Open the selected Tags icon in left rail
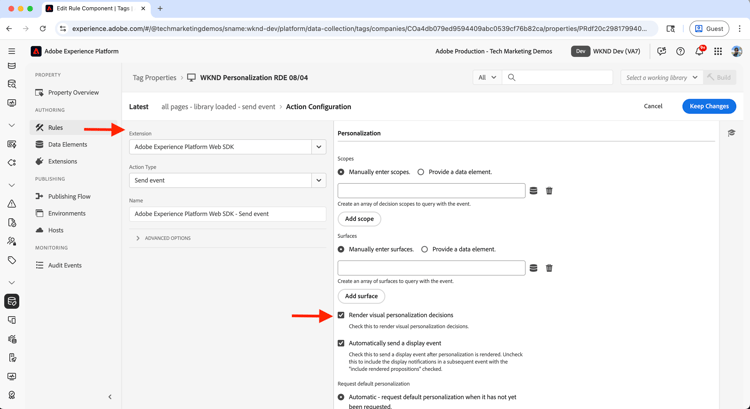 coord(12,301)
